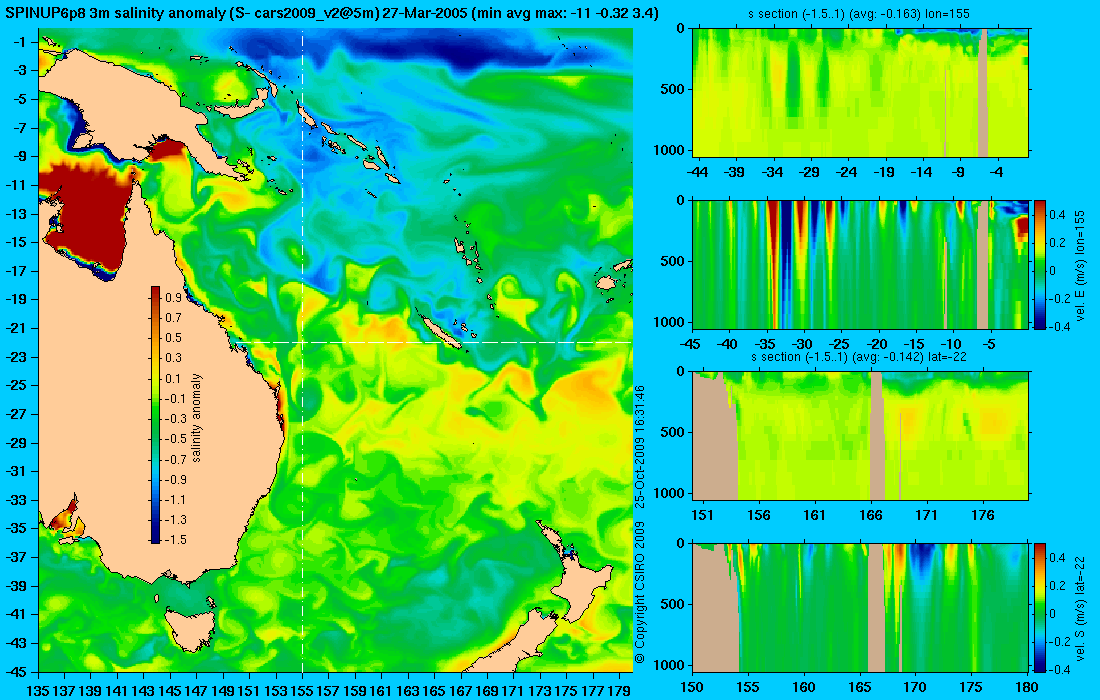This screenshot has width=1100, height=700.
Task: Click longitude label 167 on the main map axis
Action: tap(460, 691)
